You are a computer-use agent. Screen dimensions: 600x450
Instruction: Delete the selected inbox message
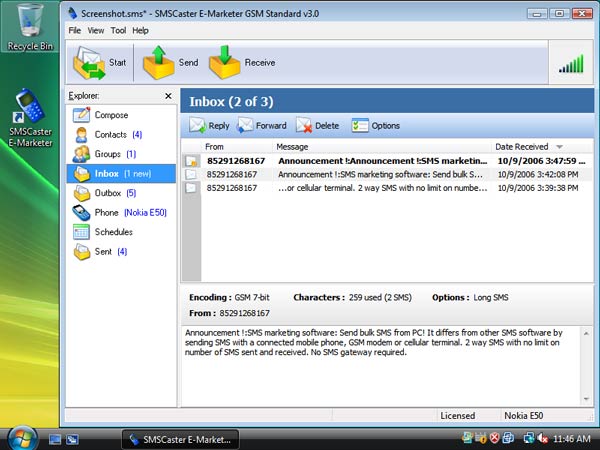[x=318, y=126]
